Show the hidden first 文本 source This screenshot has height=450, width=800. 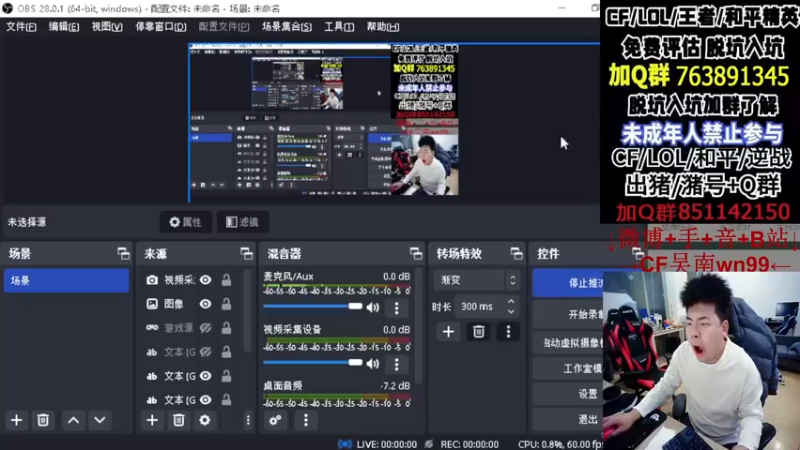(x=206, y=352)
